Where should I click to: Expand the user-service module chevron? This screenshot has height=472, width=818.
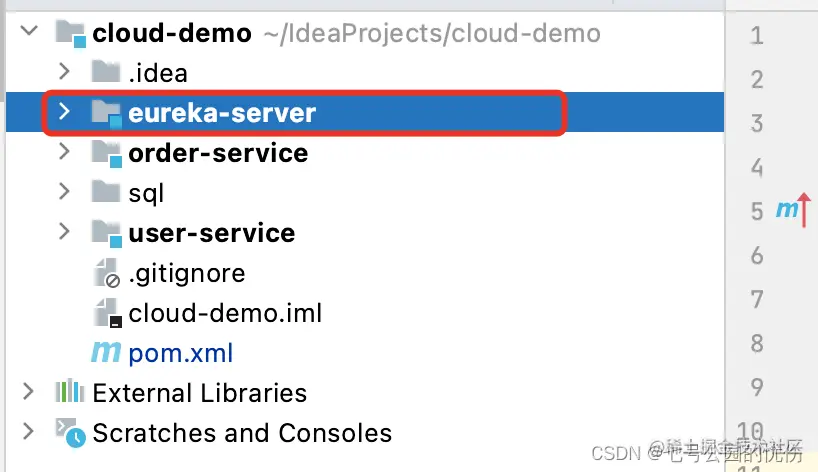coord(64,231)
